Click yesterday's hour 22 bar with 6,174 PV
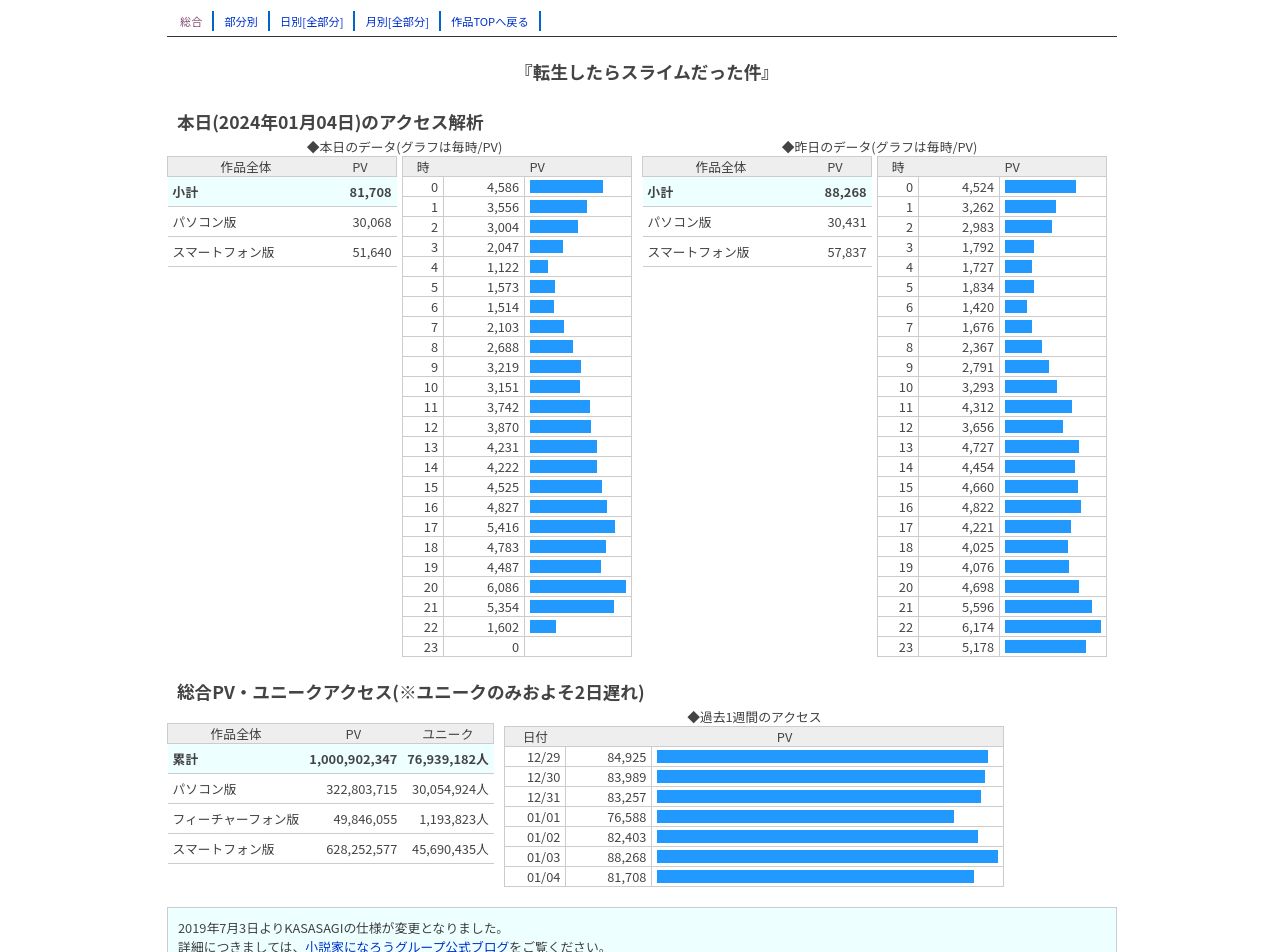 tap(1053, 627)
